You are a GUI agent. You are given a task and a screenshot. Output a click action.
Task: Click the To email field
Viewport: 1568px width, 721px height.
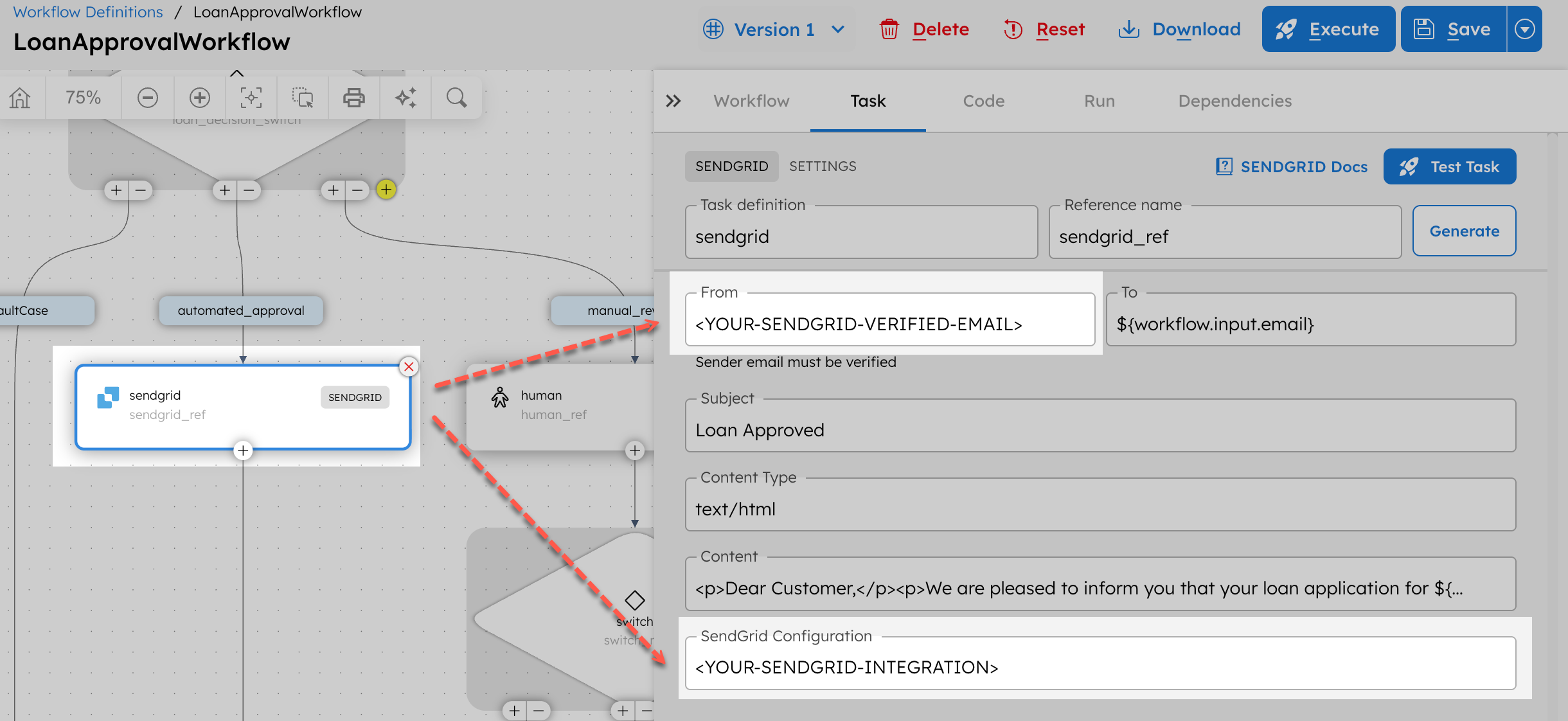point(1311,320)
